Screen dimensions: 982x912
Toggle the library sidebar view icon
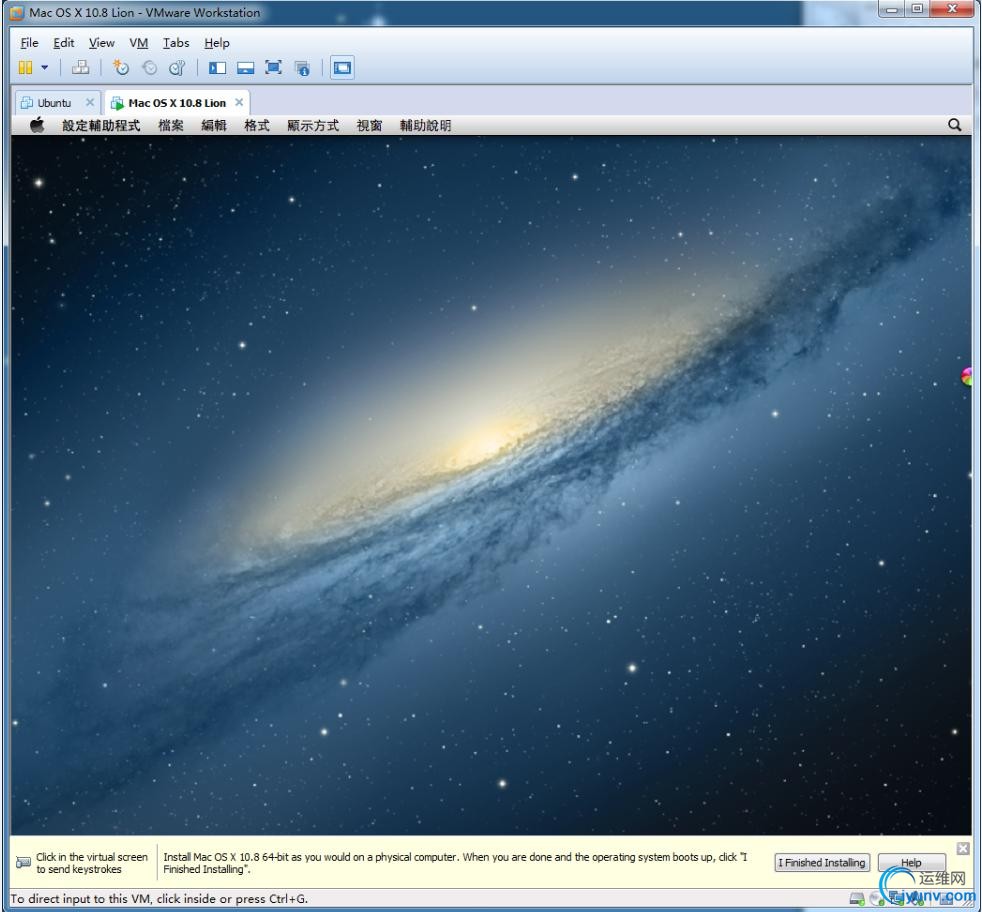[217, 68]
